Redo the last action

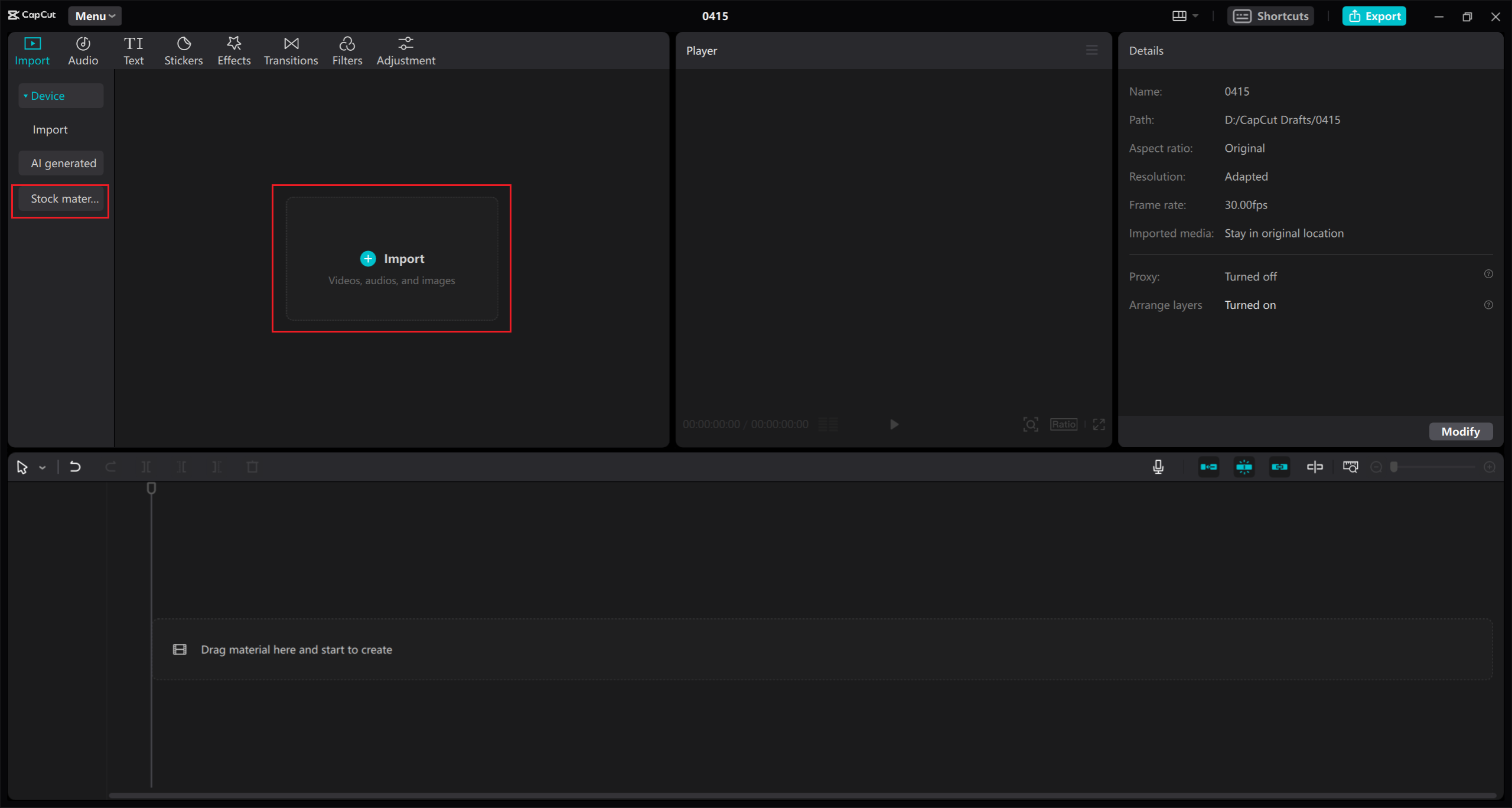(110, 467)
